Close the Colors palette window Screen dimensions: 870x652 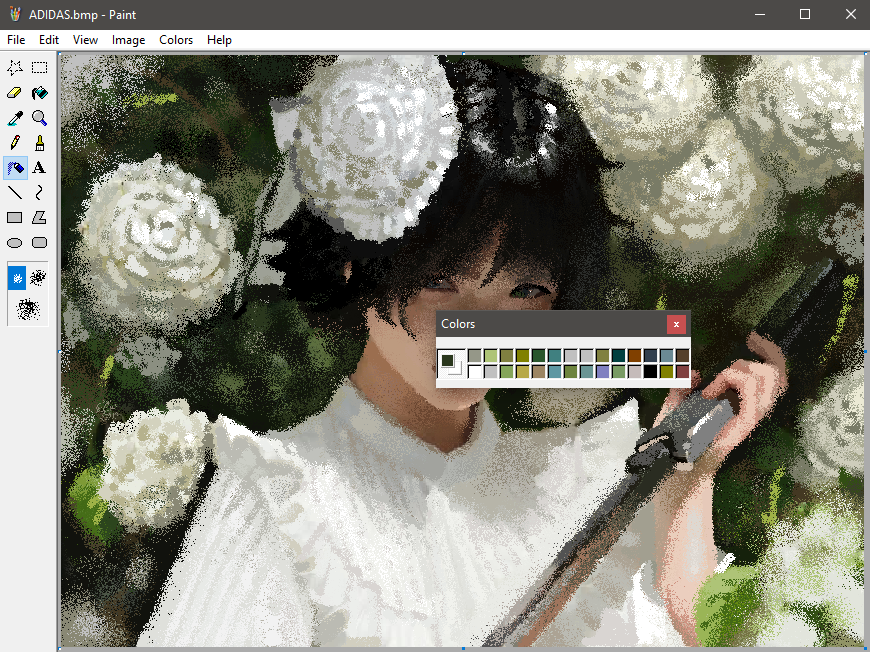coord(676,325)
